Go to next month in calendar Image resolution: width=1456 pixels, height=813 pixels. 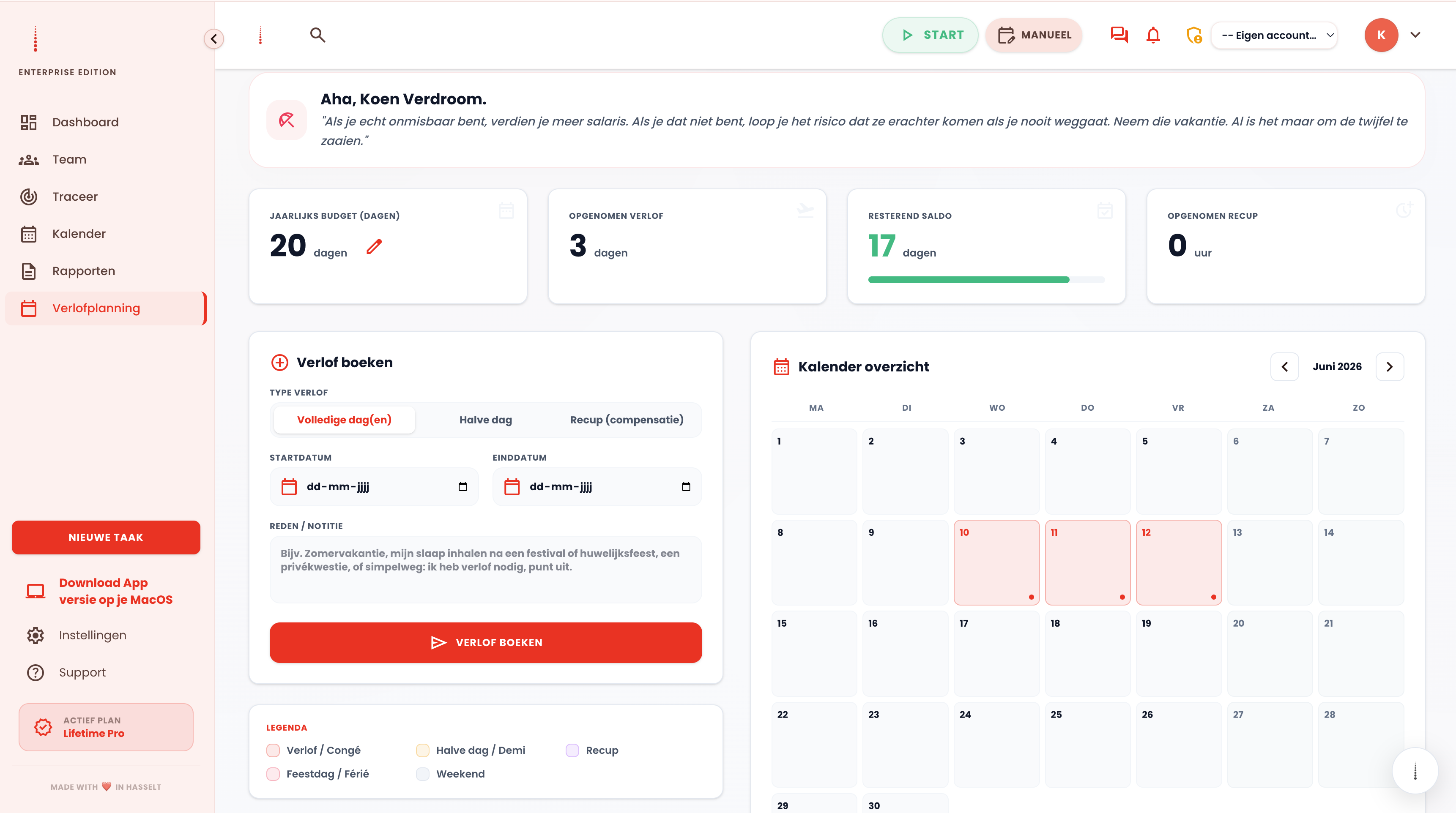pyautogui.click(x=1390, y=367)
